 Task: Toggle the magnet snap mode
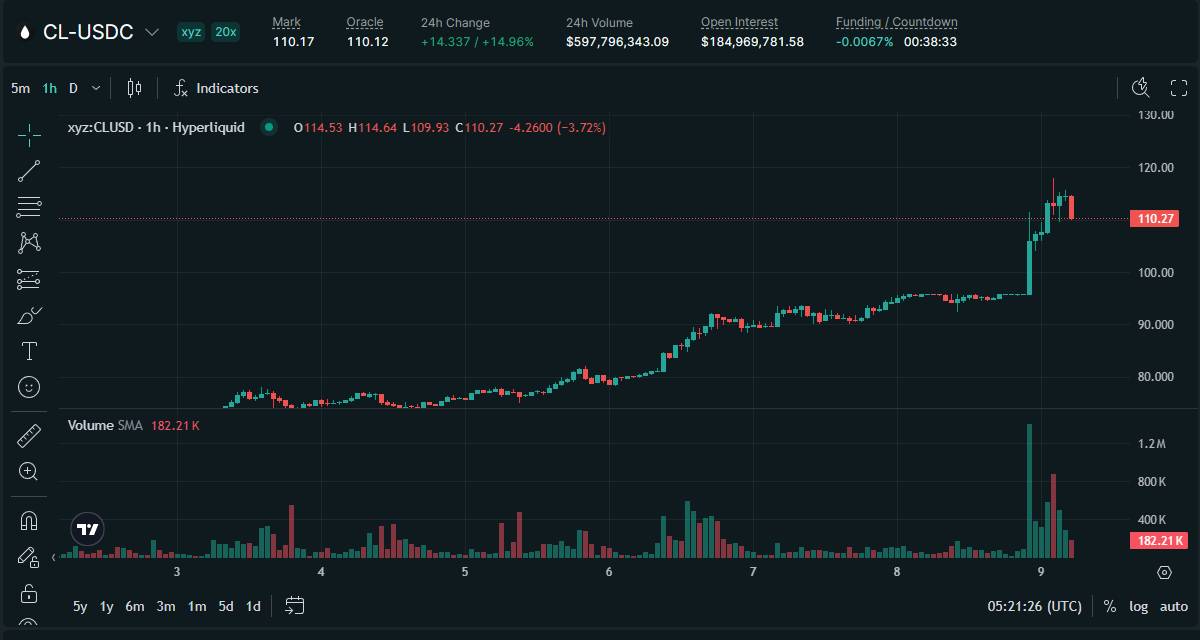[29, 521]
